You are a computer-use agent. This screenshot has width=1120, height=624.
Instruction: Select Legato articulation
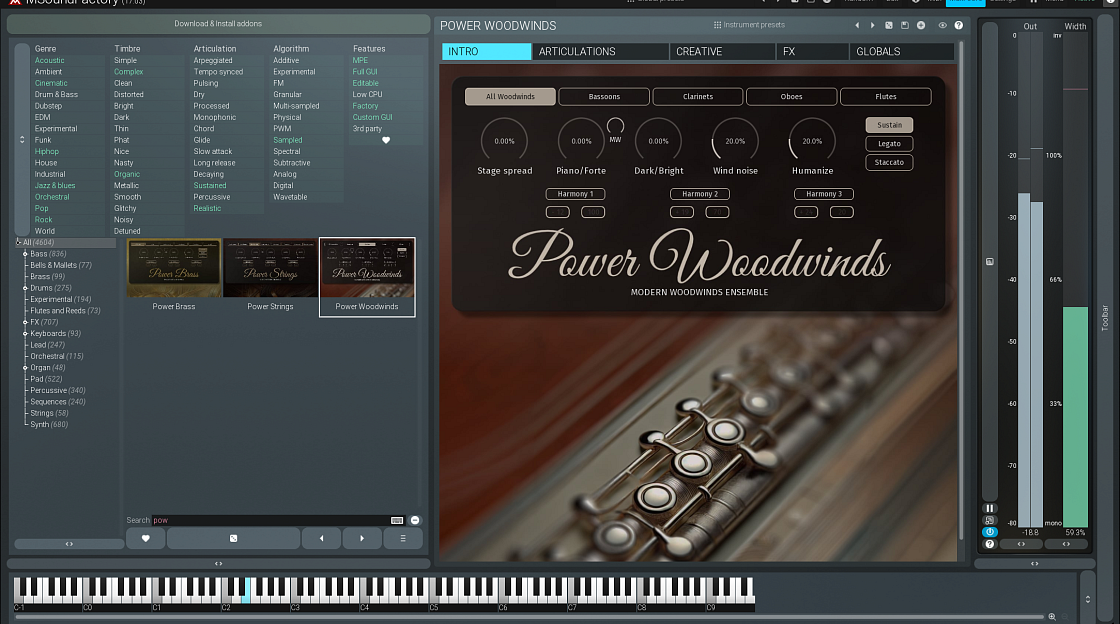click(889, 144)
